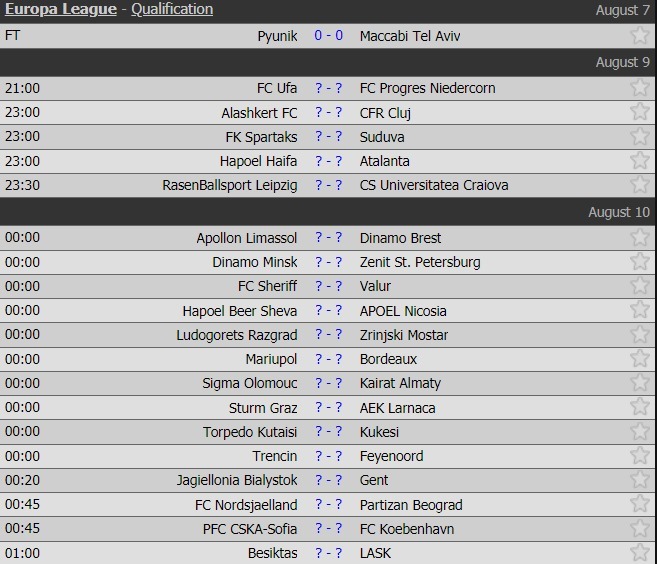Favorite the Mariupol vs Bordeaux match
The width and height of the screenshot is (657, 564).
pos(640,359)
